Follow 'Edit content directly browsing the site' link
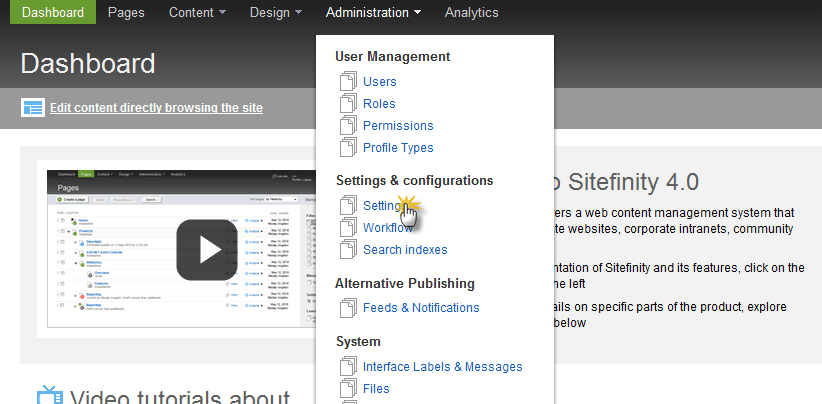Viewport: 822px width, 404px height. 156,108
